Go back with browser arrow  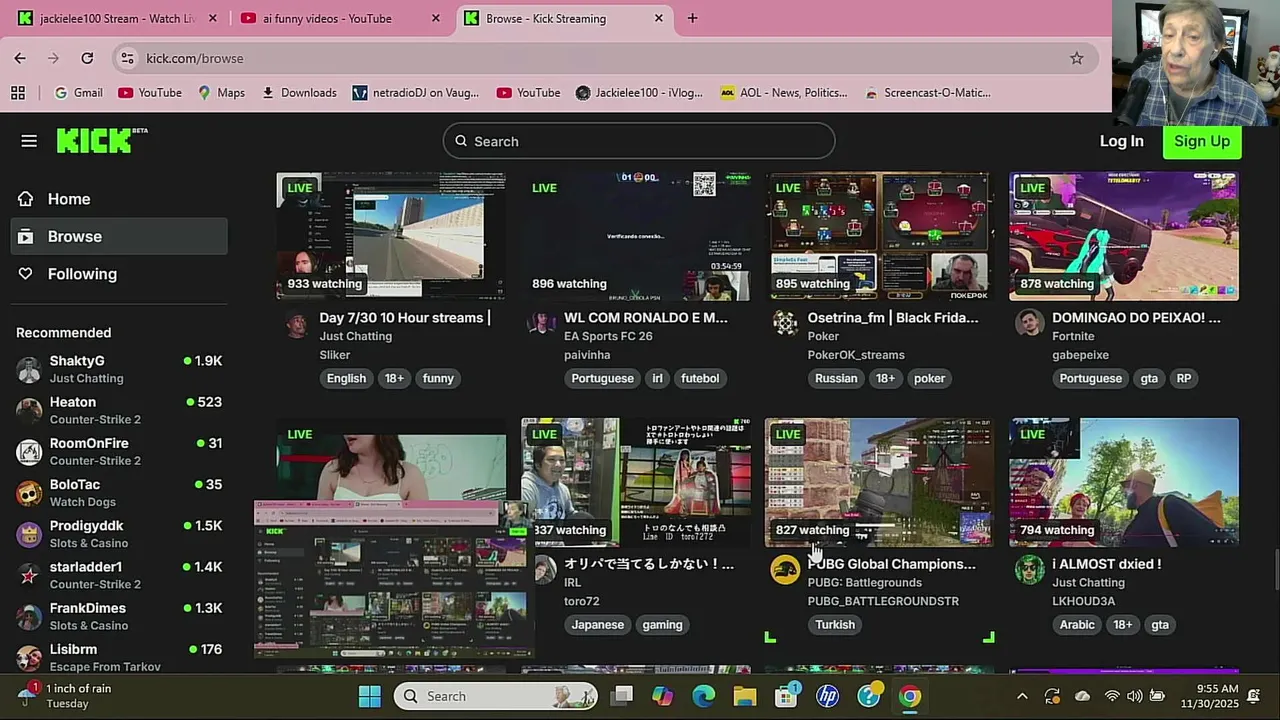(x=20, y=58)
